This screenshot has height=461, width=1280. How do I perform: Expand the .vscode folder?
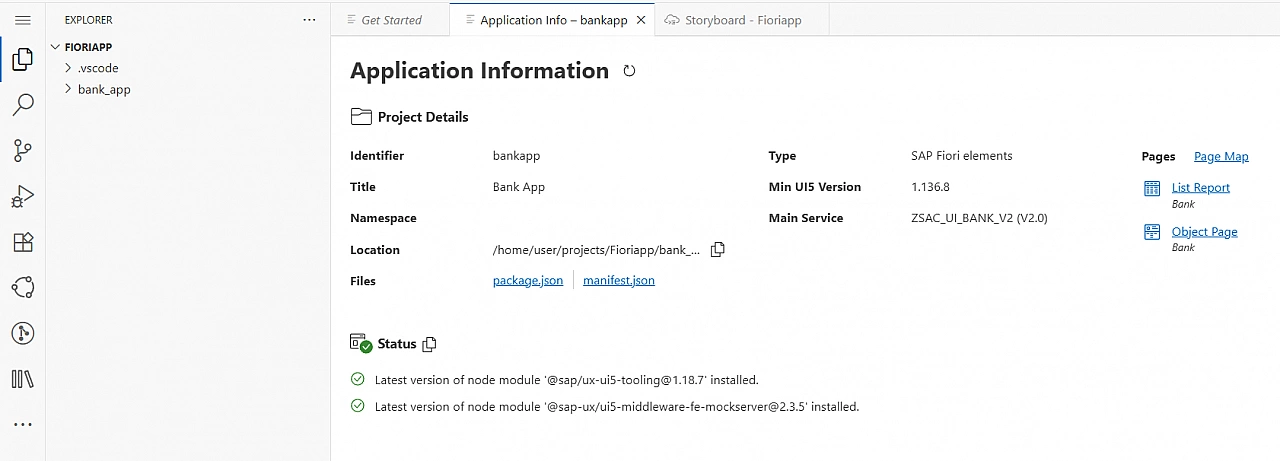click(98, 68)
